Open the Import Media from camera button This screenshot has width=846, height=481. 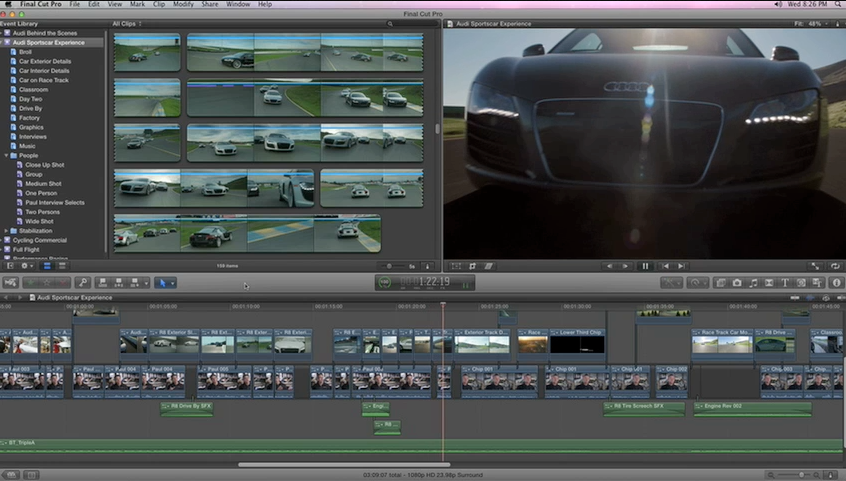click(10, 282)
